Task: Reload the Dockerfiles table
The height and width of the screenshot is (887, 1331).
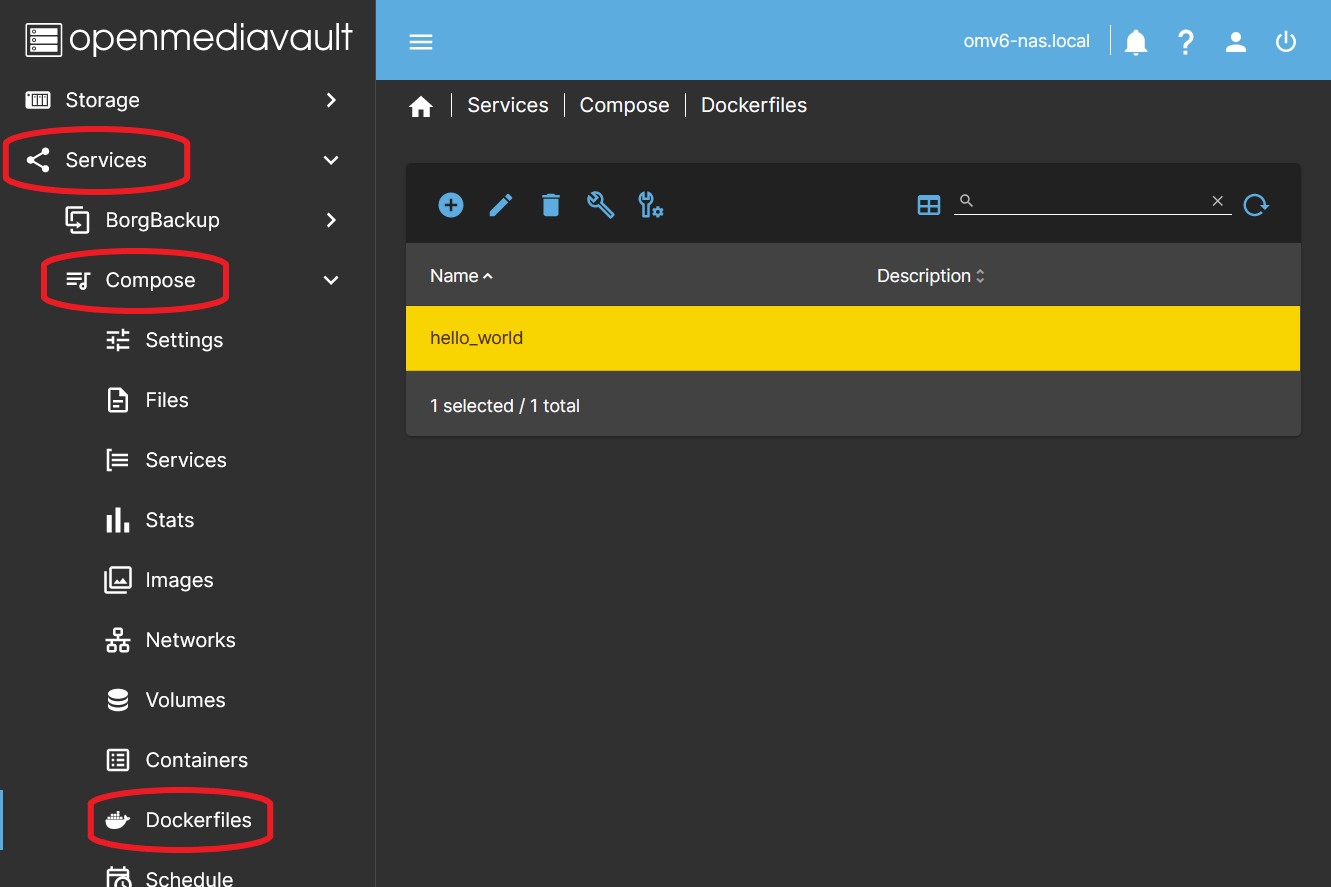Action: coord(1256,205)
